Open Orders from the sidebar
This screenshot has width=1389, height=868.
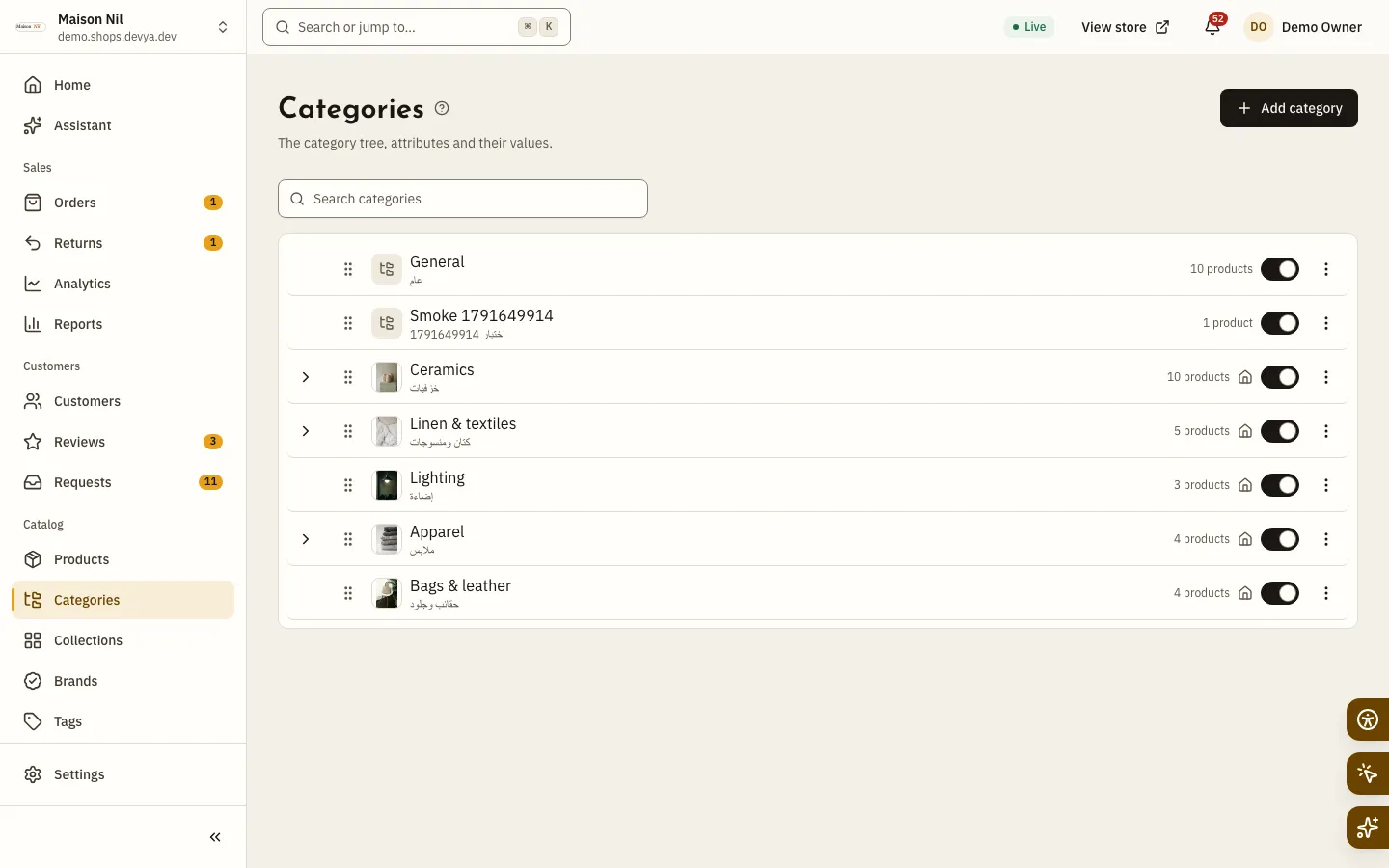pos(123,203)
